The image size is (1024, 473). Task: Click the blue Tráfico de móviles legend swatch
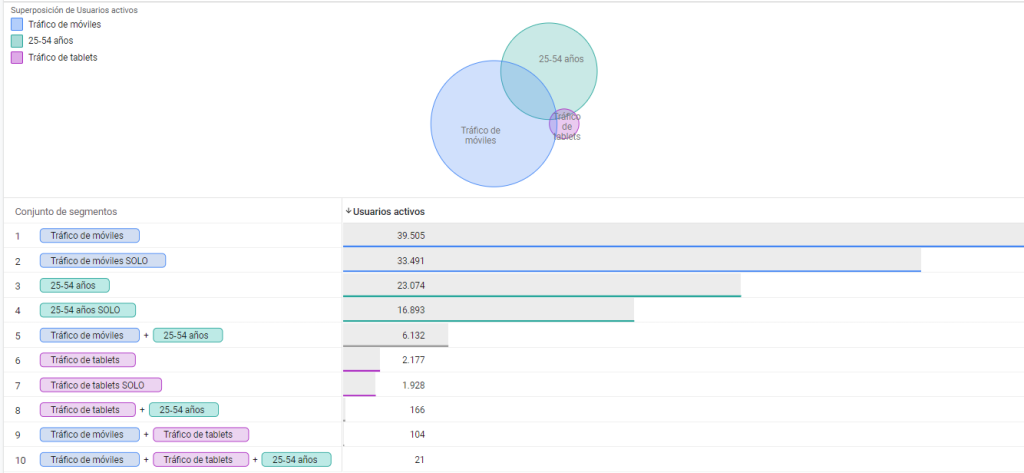coord(17,24)
